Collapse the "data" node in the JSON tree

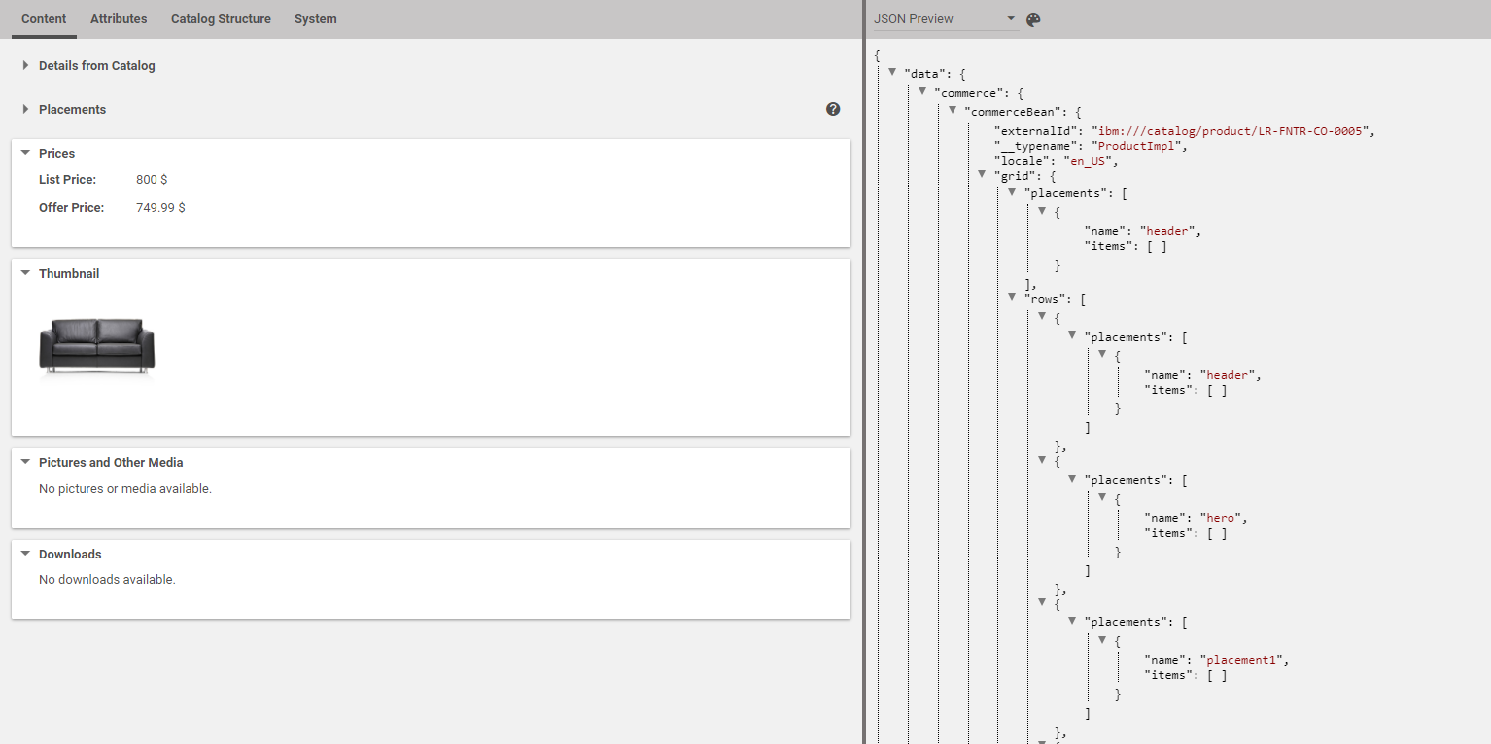click(x=891, y=72)
